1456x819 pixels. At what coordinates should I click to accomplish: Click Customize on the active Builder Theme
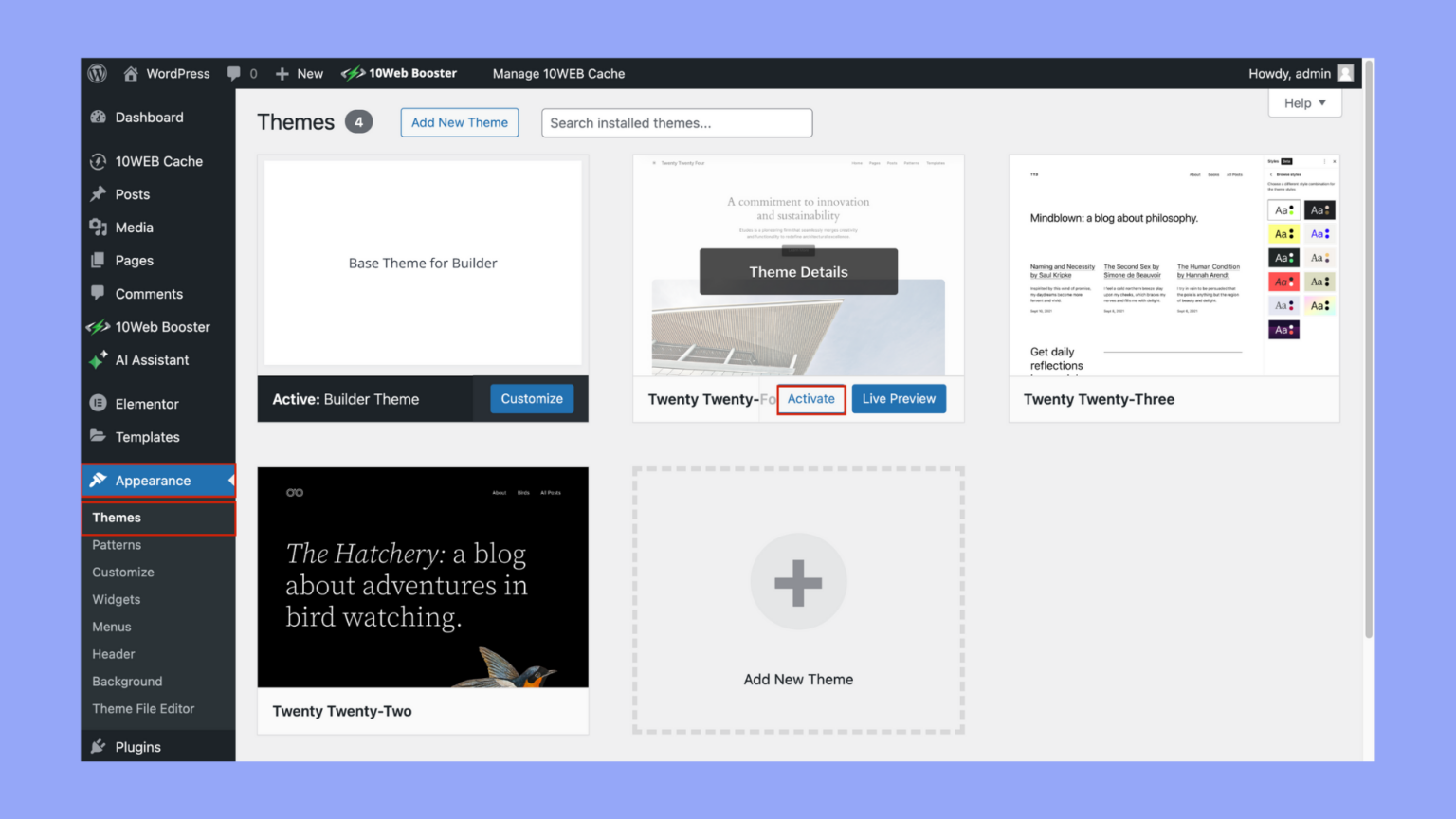[x=532, y=398]
